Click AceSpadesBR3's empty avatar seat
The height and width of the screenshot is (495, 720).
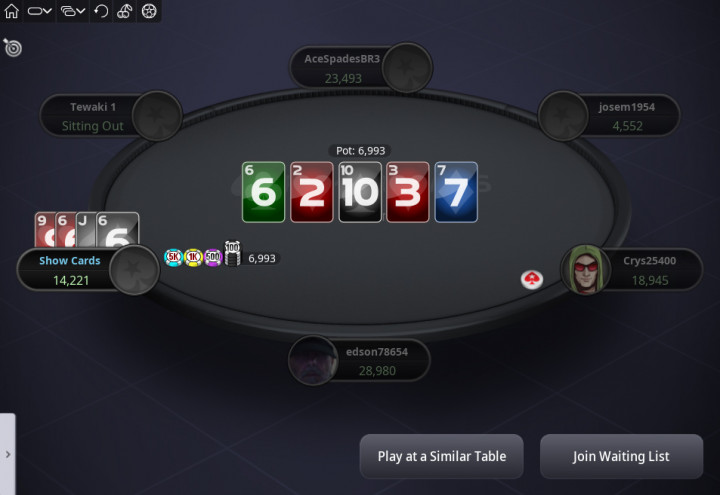pyautogui.click(x=407, y=68)
